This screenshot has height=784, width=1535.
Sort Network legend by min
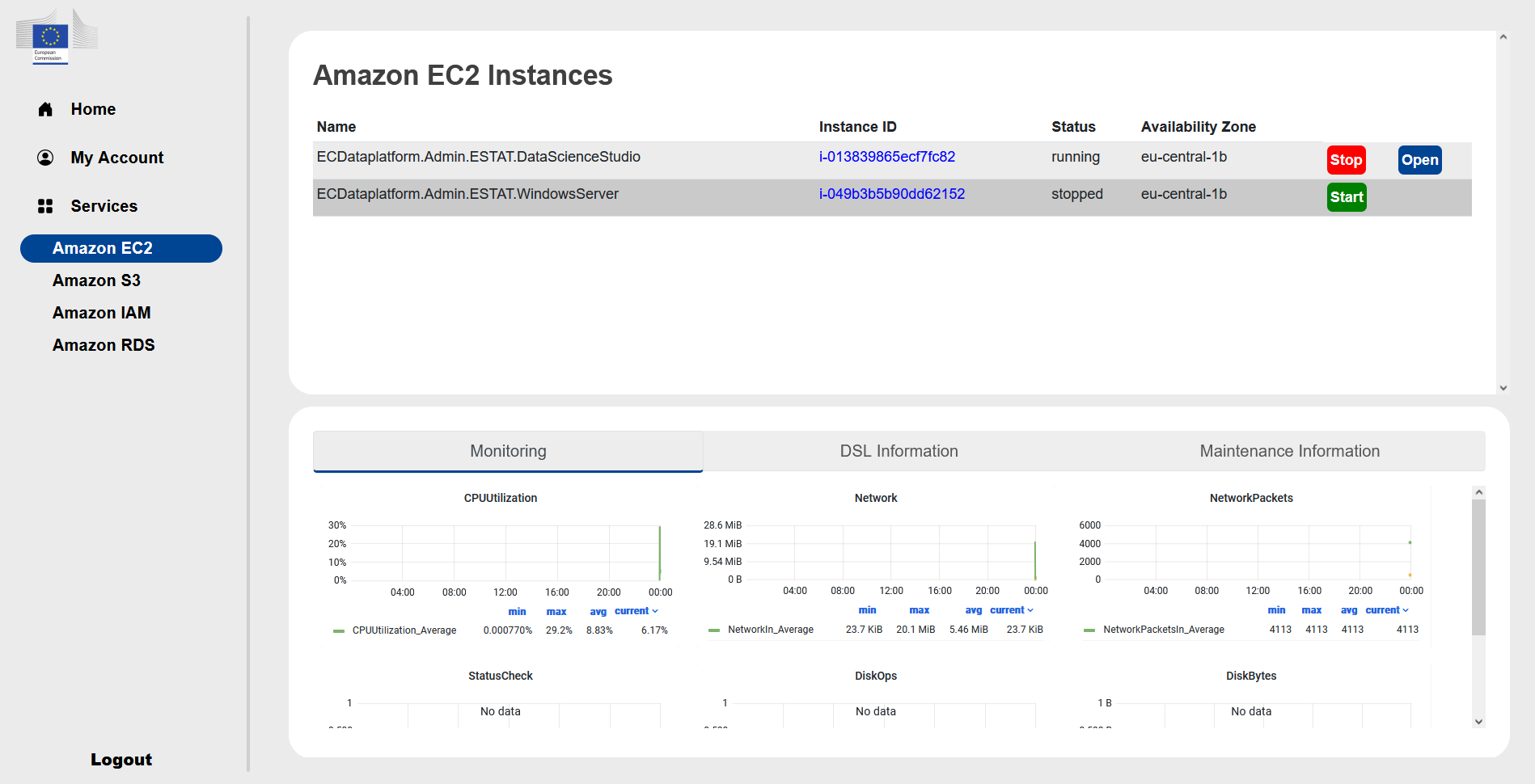pyautogui.click(x=867, y=610)
